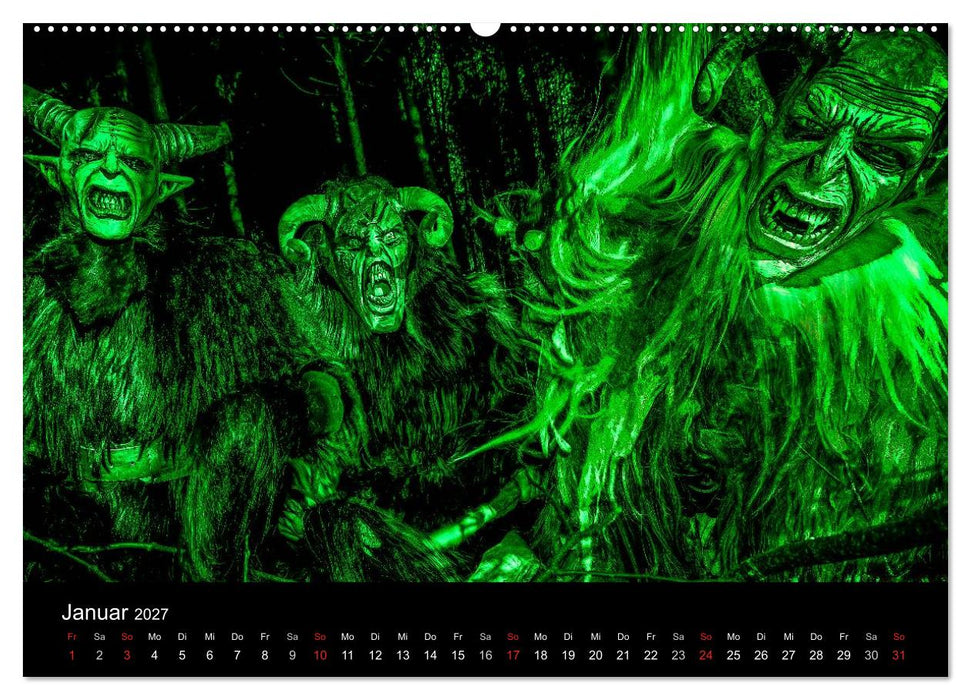Select date 4 on the calendar
This screenshot has height=700, width=971.
[154, 655]
